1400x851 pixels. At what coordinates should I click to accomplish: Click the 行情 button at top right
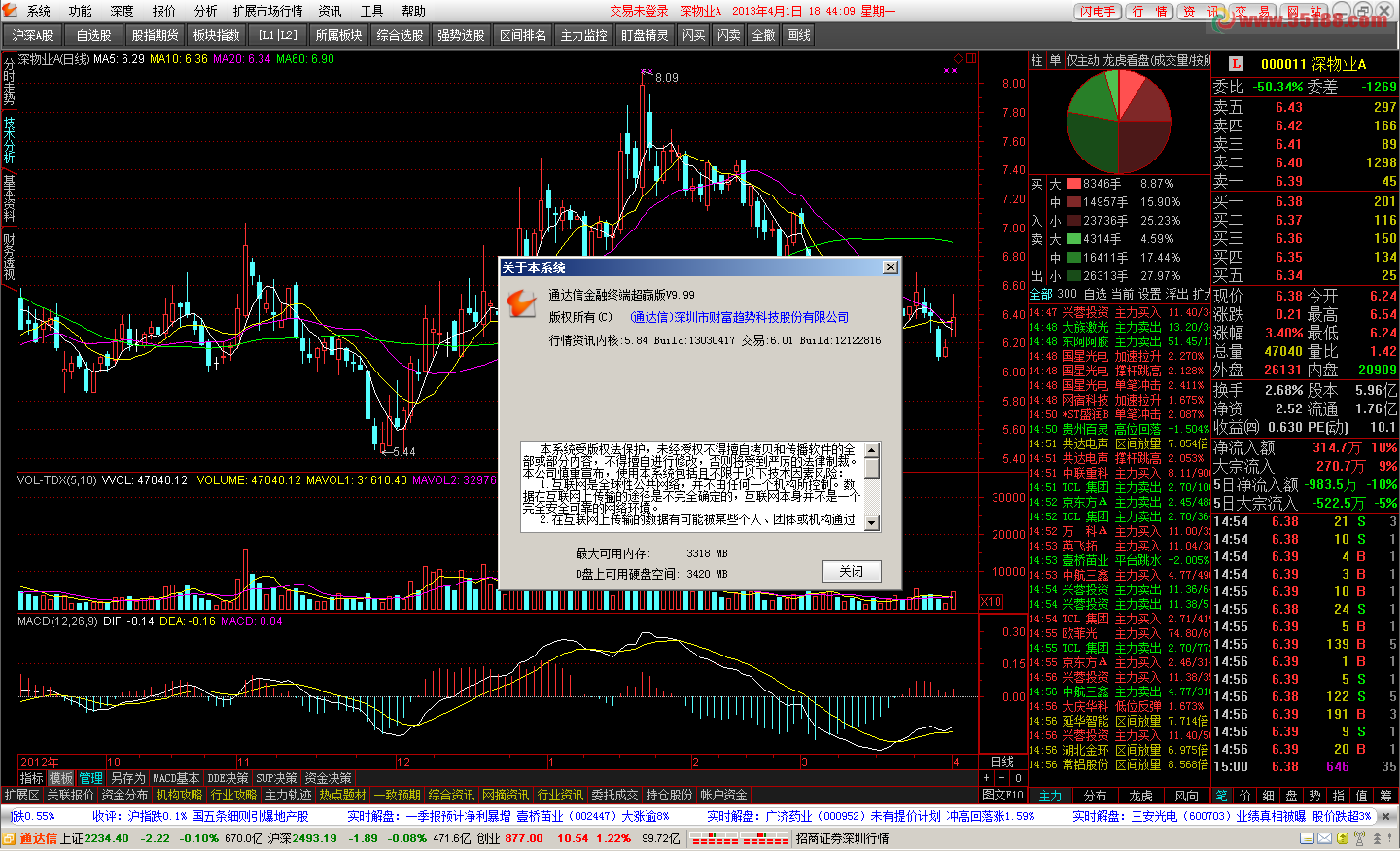[1150, 11]
